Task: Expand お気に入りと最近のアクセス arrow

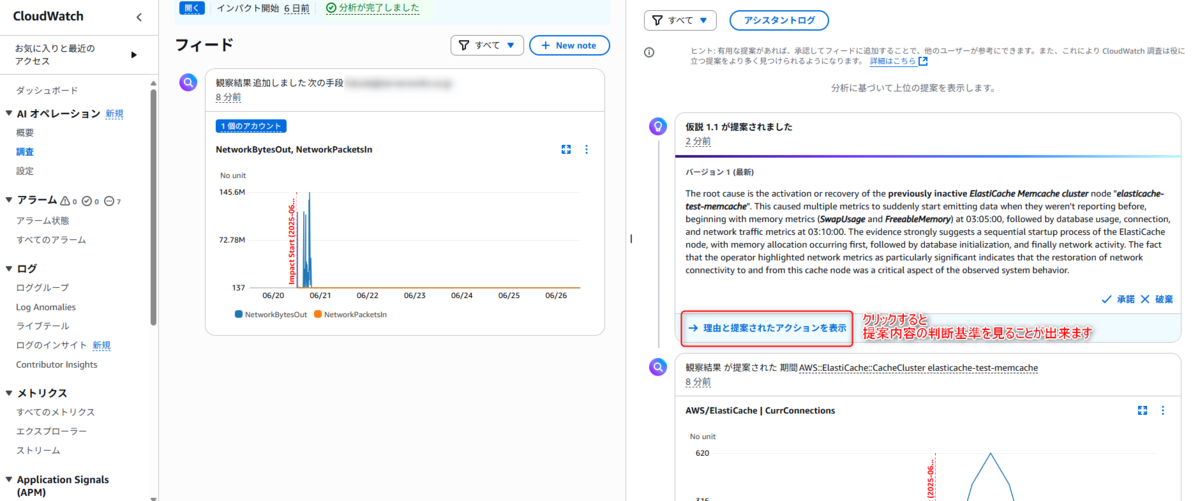Action: [134, 54]
